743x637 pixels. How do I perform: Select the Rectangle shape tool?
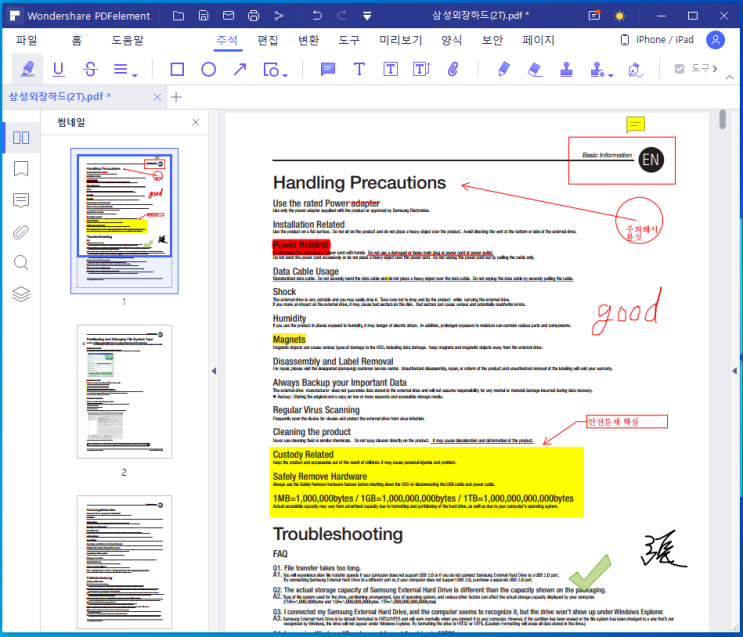click(177, 69)
